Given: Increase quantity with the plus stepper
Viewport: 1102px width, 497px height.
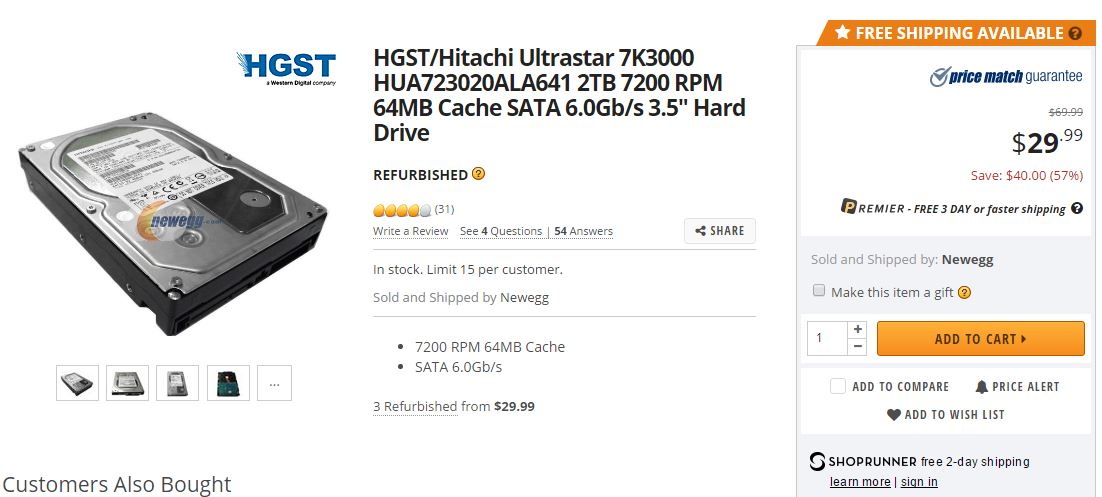Looking at the screenshot, I should (x=857, y=329).
